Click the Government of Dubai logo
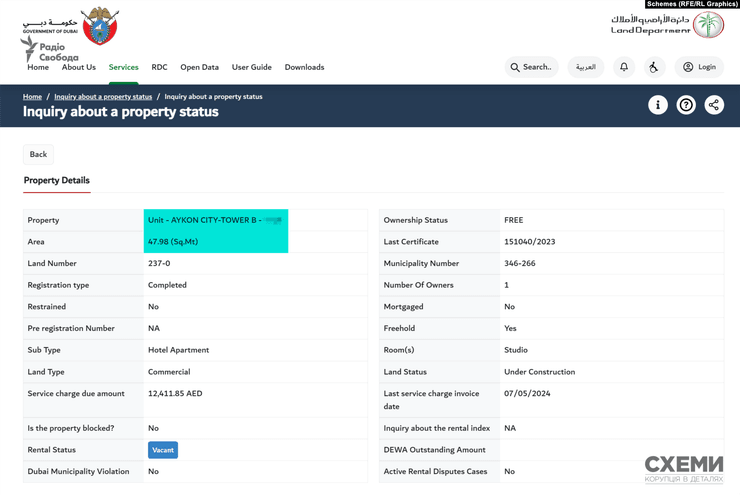Viewport: 740px width, 495px height. coord(70,27)
